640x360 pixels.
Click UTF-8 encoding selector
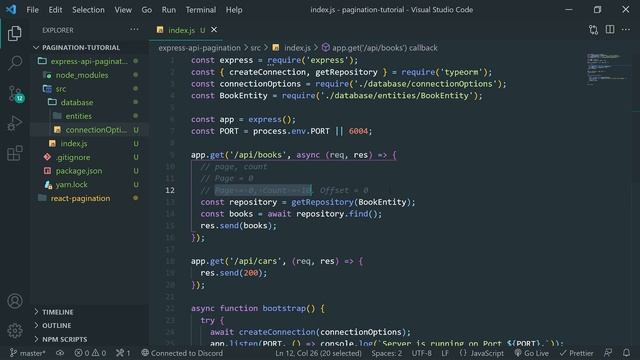[x=422, y=353]
